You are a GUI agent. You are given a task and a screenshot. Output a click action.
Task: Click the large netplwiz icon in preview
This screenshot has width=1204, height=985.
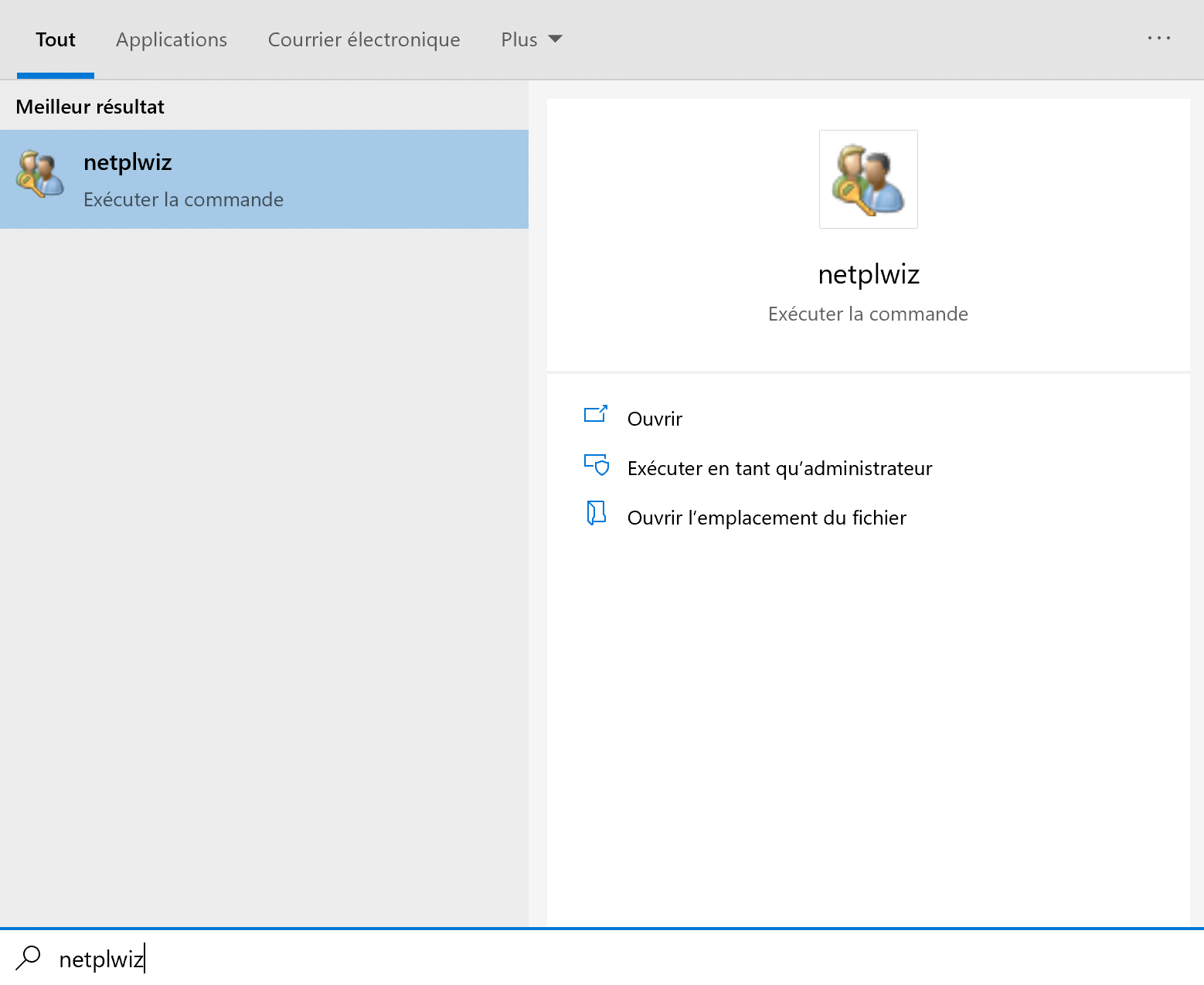[868, 179]
